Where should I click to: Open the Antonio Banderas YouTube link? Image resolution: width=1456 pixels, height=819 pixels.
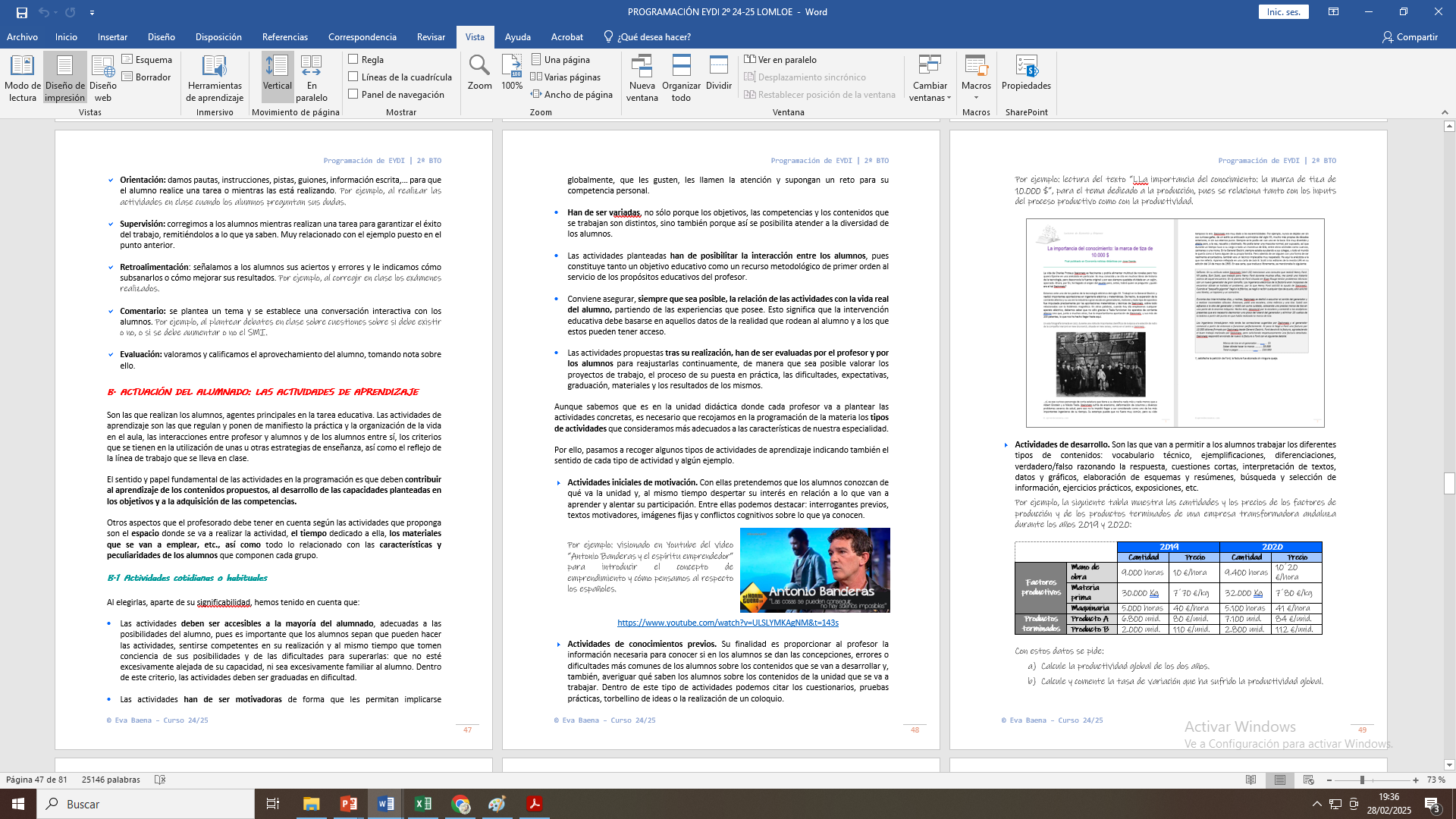(727, 623)
